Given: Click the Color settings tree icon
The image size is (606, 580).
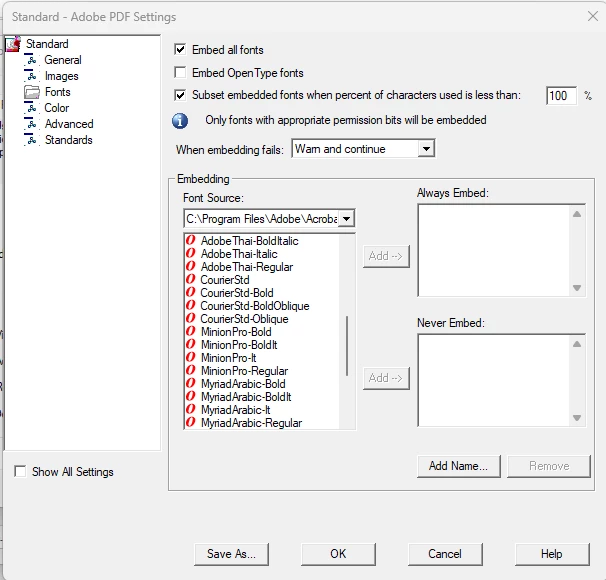Looking at the screenshot, I should [x=32, y=108].
